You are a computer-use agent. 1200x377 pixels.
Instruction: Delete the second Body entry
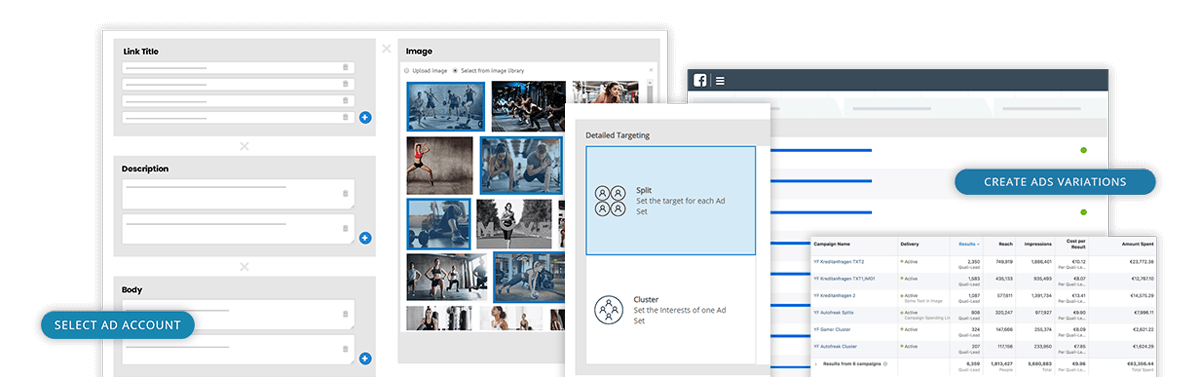pos(346,348)
